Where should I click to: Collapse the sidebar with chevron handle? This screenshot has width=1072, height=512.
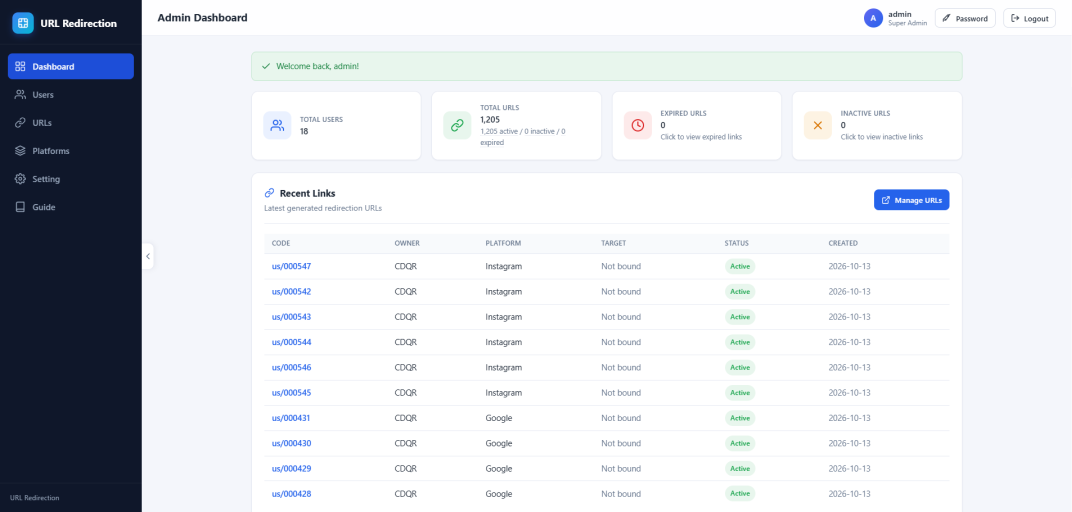pos(148,256)
